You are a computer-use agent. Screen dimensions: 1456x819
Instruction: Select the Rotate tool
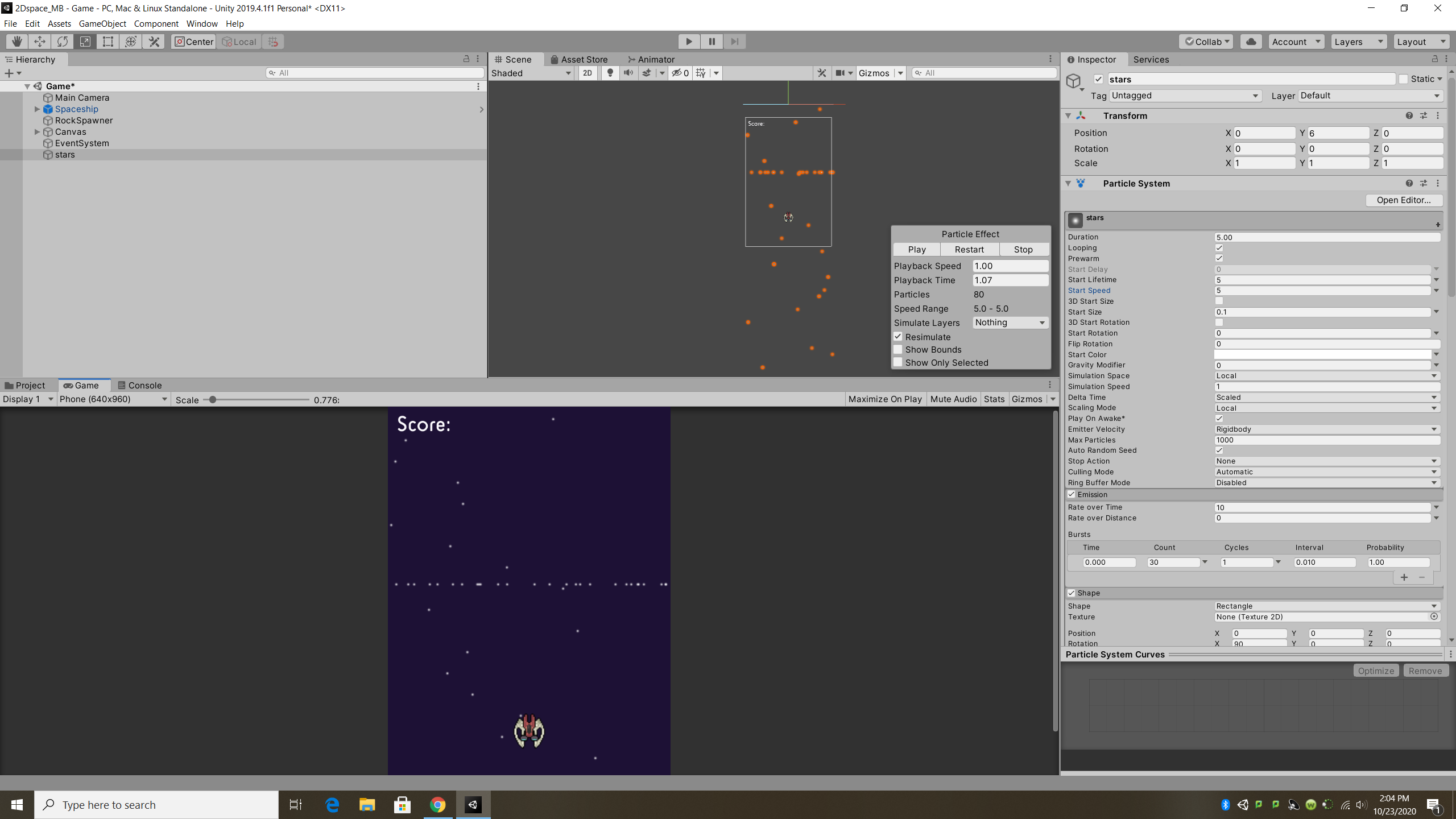[62, 42]
